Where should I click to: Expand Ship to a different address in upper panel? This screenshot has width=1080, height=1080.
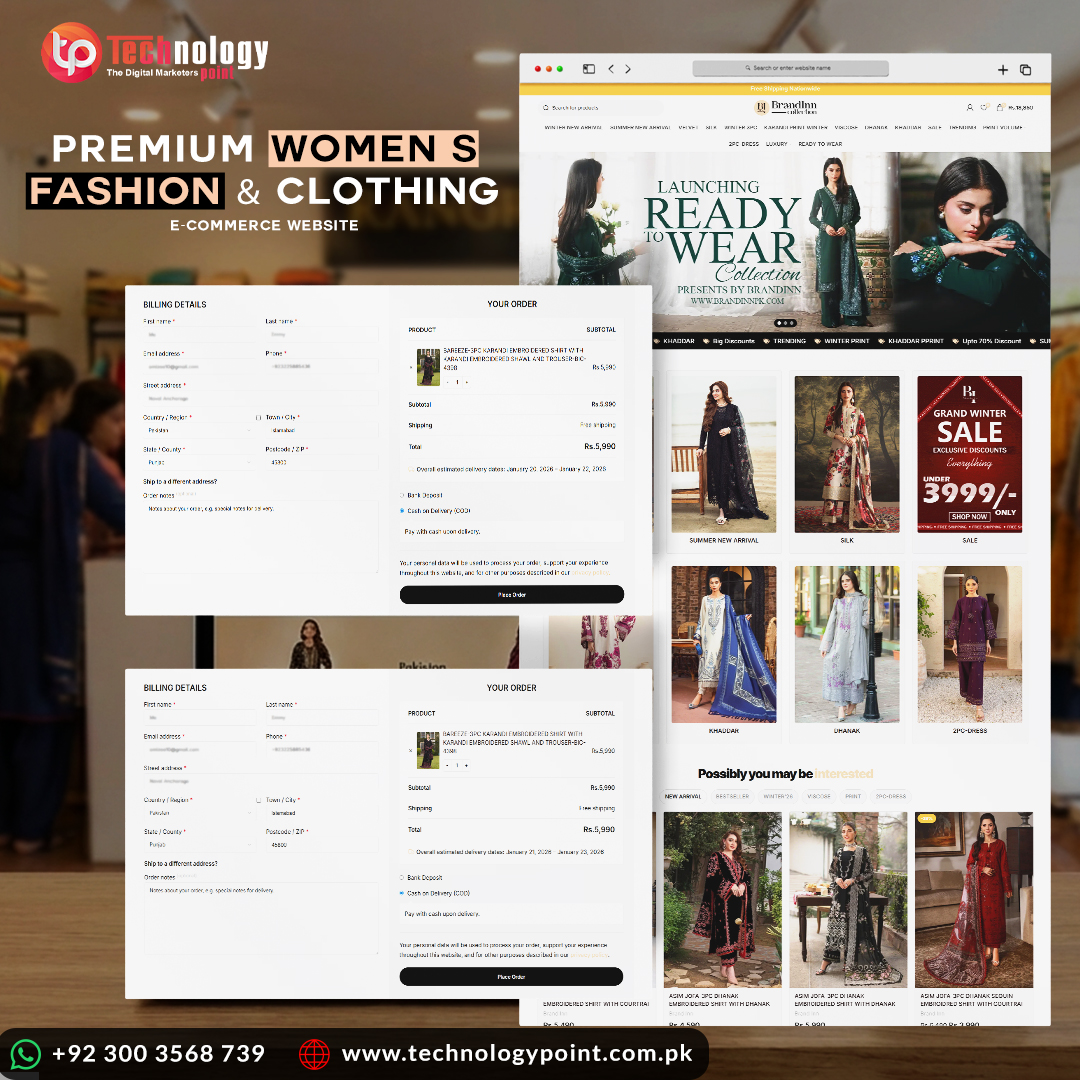180,481
